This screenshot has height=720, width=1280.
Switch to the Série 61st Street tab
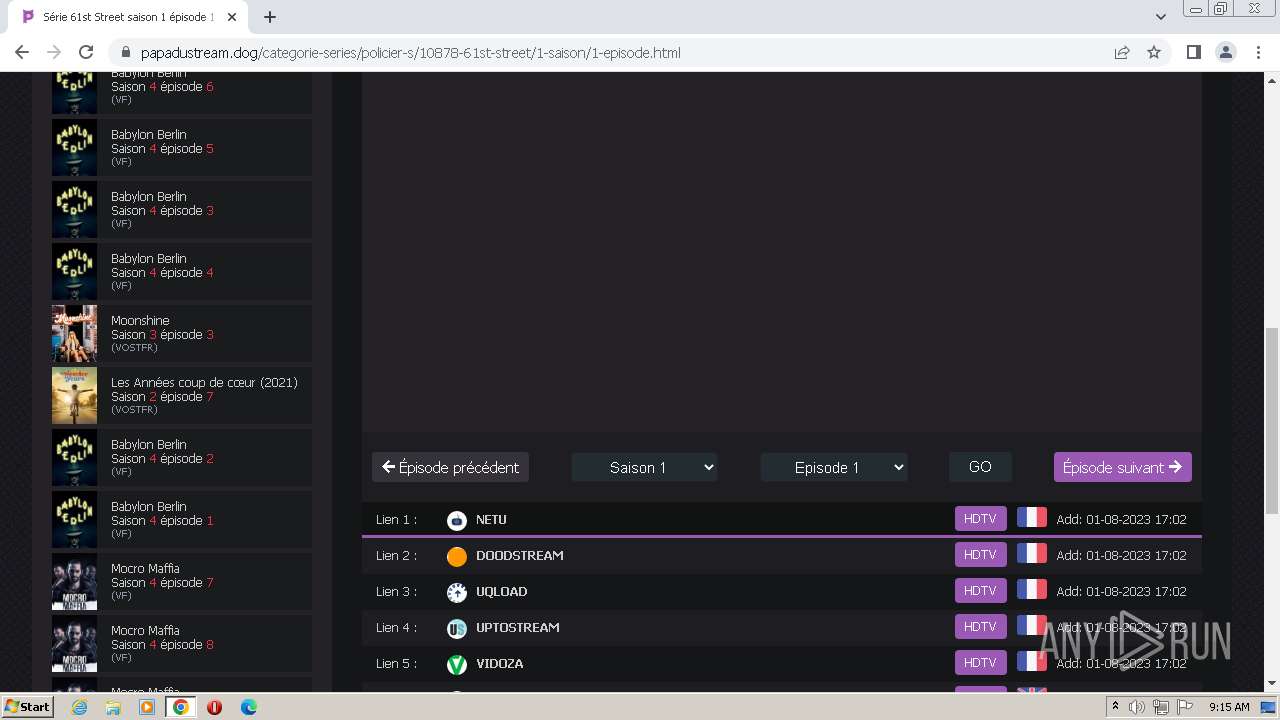pos(128,17)
